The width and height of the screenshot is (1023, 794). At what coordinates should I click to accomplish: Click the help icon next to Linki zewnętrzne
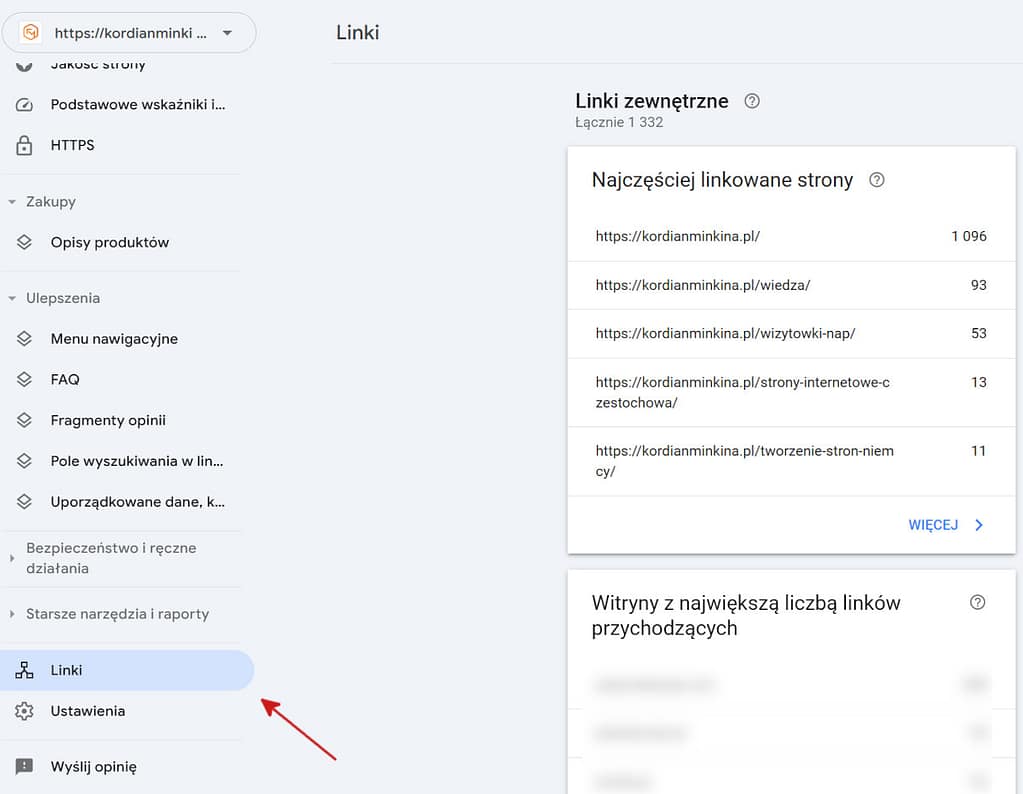(x=752, y=100)
